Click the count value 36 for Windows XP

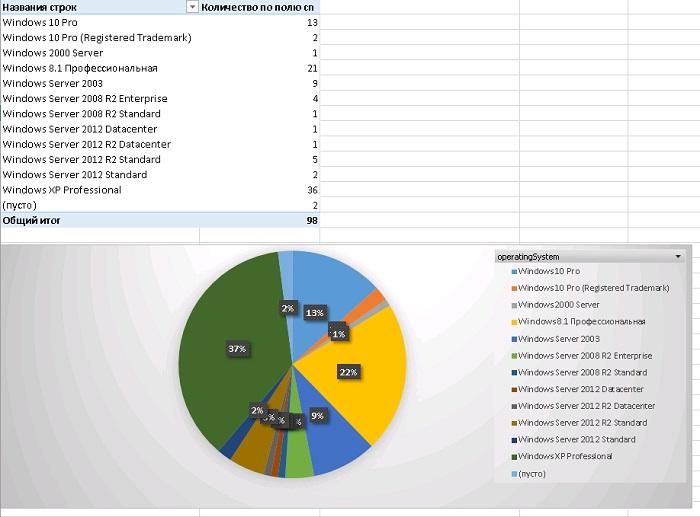pyautogui.click(x=312, y=190)
